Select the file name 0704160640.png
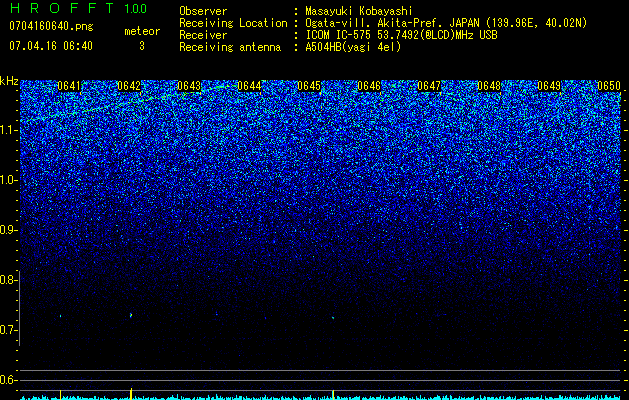This screenshot has width=629, height=400. click(51, 26)
